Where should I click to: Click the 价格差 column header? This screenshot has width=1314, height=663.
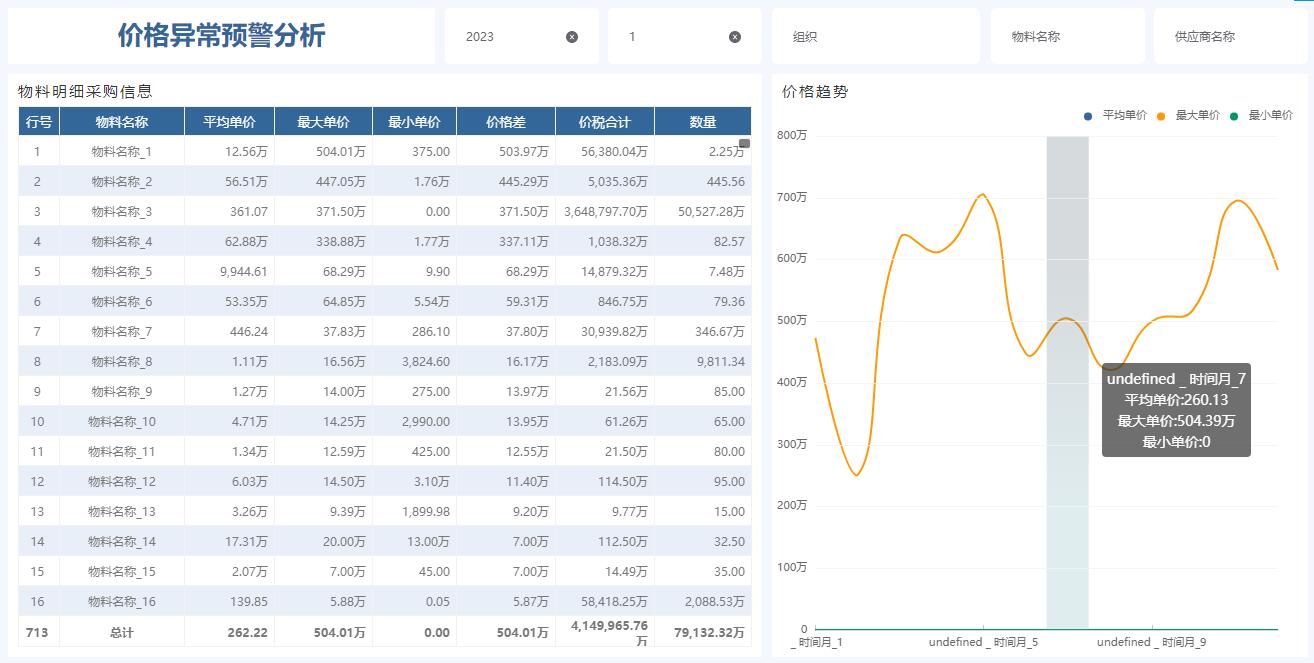point(505,122)
